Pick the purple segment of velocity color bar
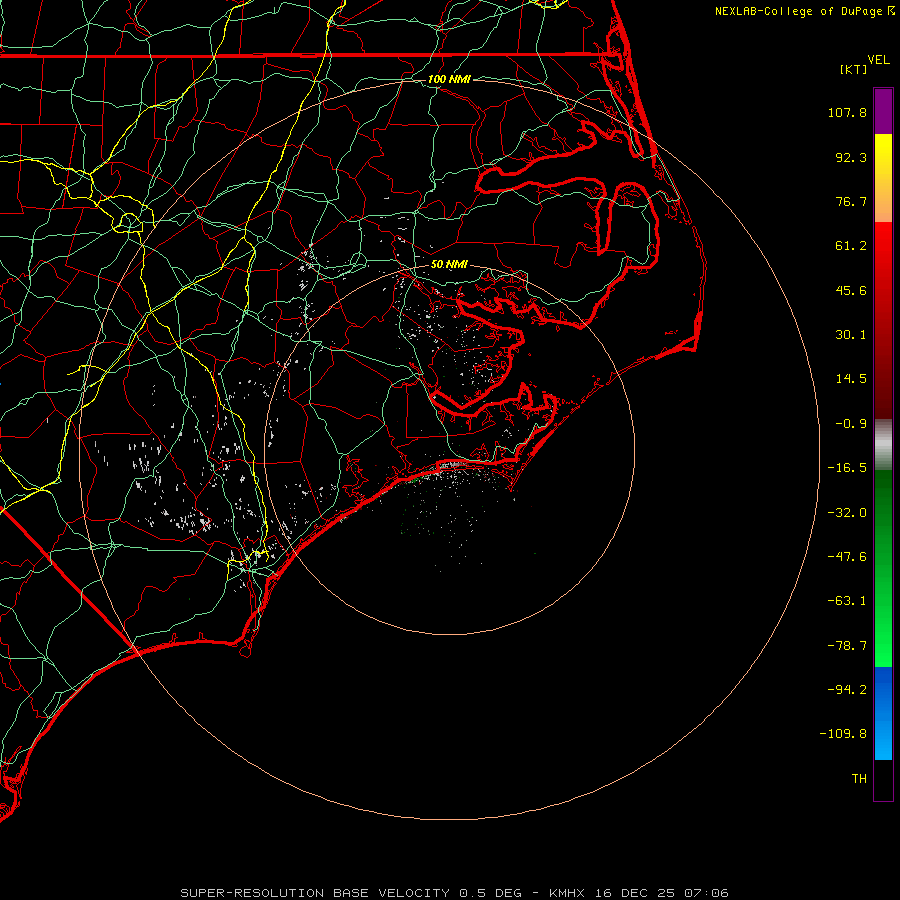Screen dimensions: 900x900 click(x=883, y=111)
